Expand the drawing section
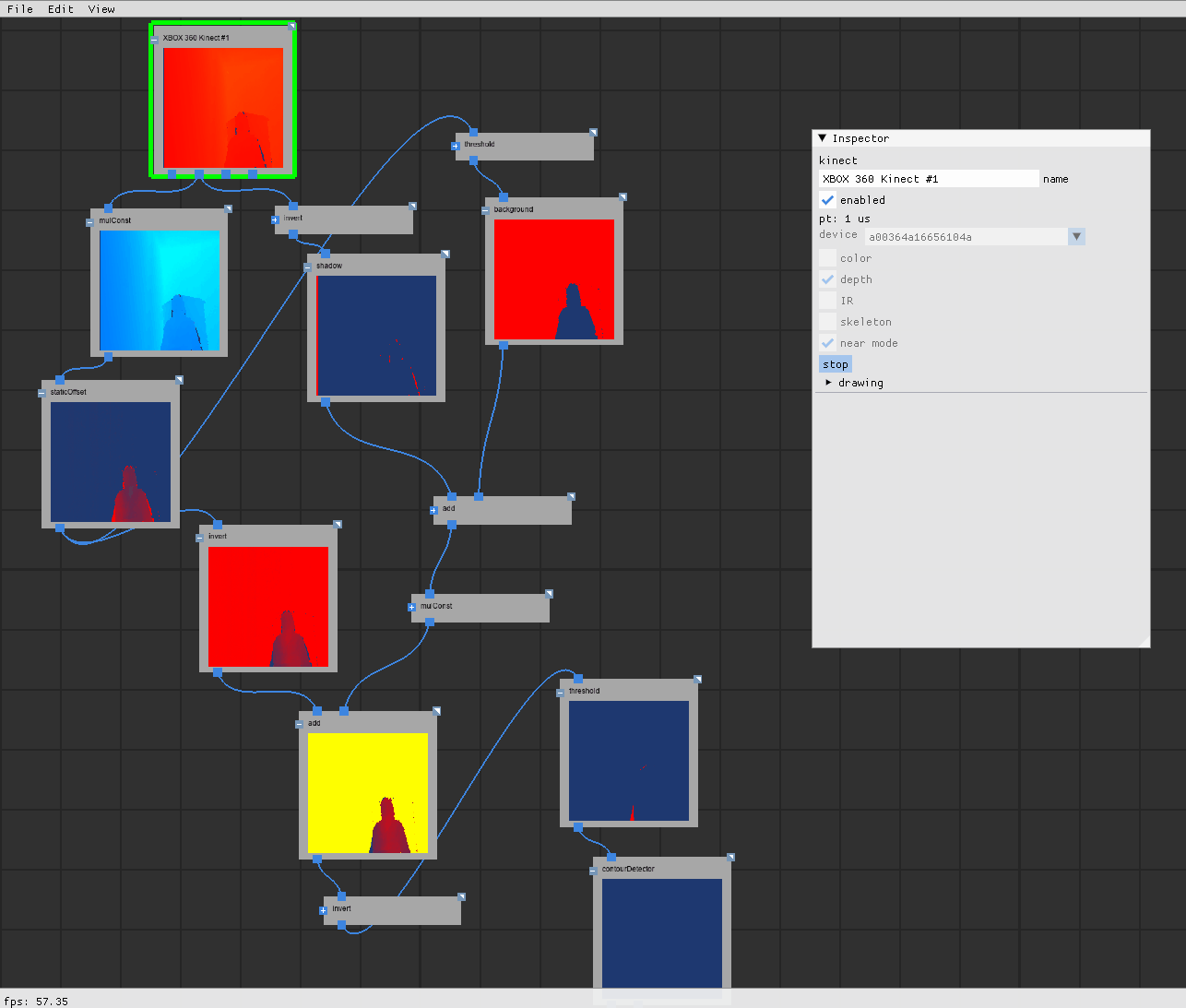 [828, 383]
